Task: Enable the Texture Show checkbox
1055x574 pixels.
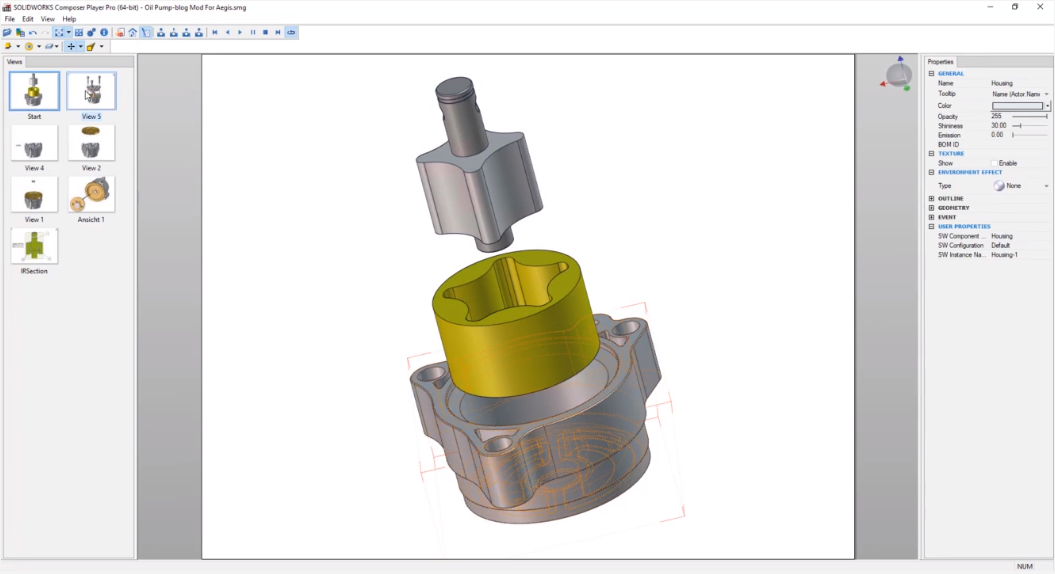Action: pyautogui.click(x=995, y=163)
